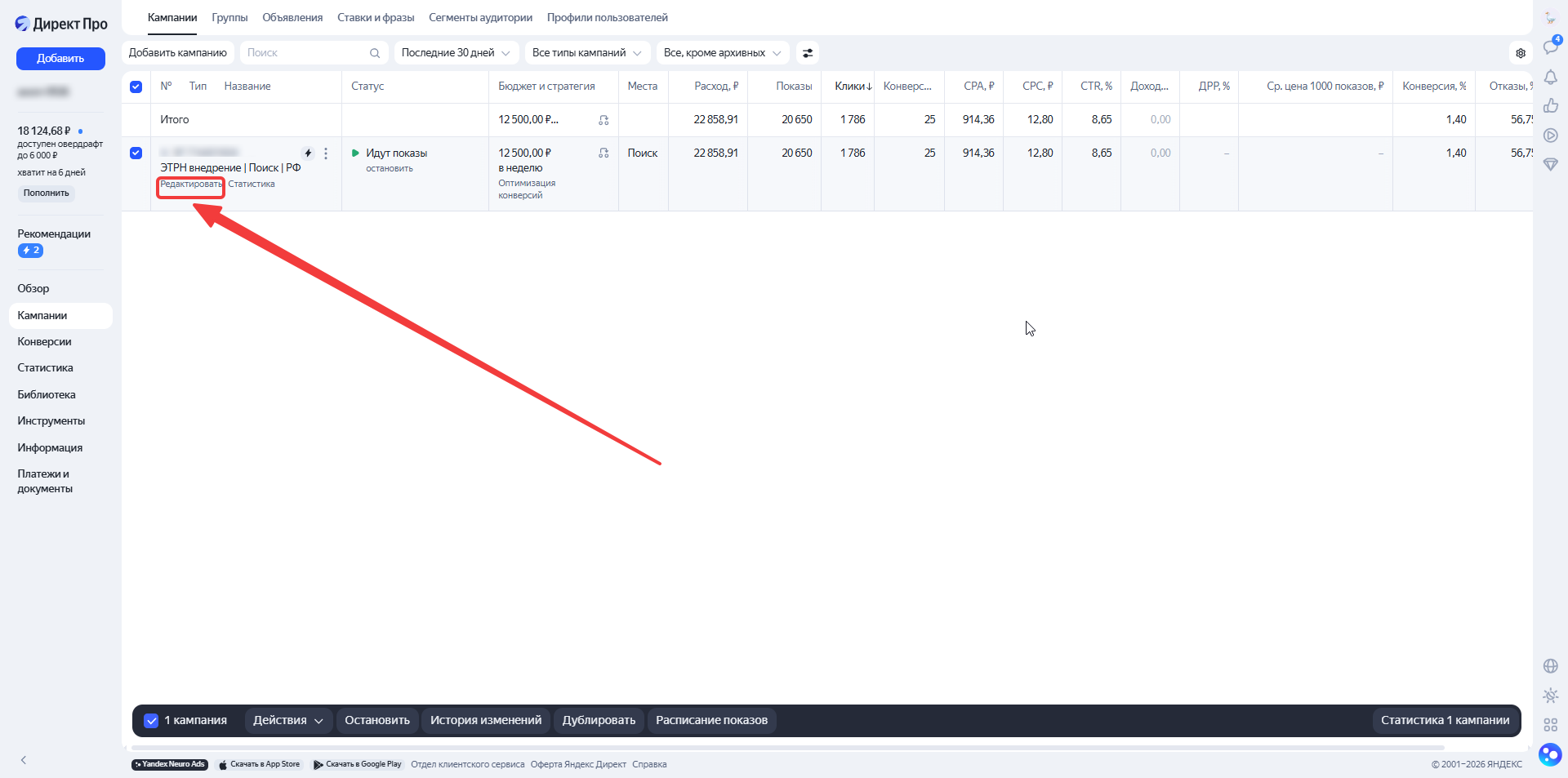
Task: Click the lightning icon on the campaign row
Action: (308, 153)
